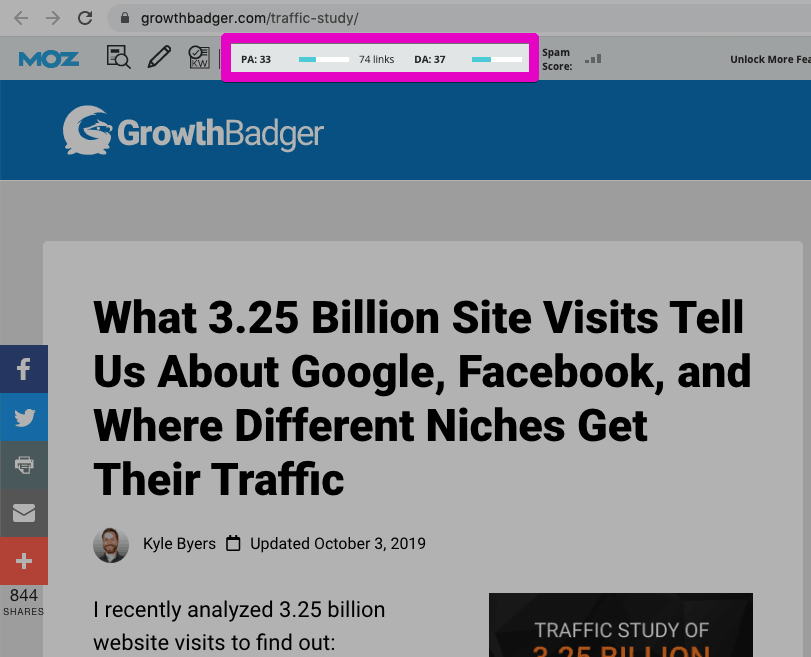Click the Spam Score label
The image size is (811, 657).
tap(557, 59)
